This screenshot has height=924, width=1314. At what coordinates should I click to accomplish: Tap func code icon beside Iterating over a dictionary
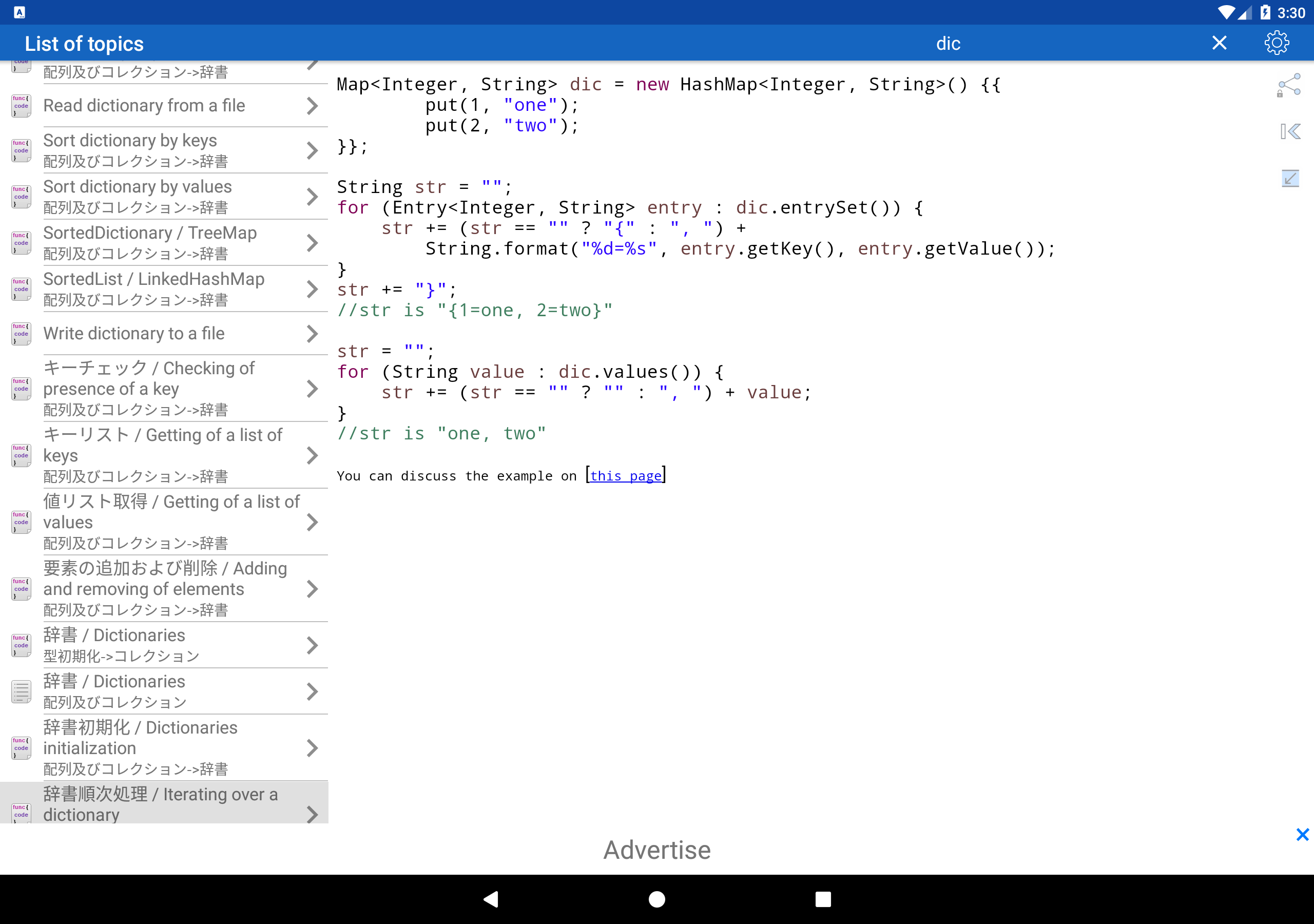tap(21, 813)
